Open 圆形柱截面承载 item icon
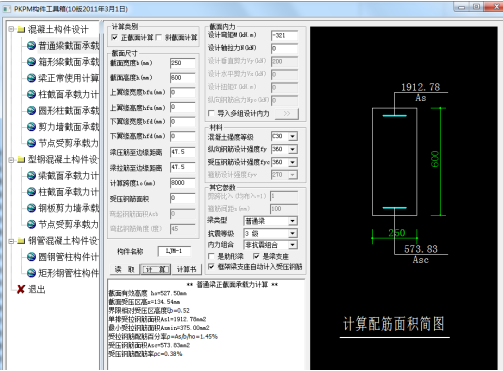Viewport: 503px width, 371px height. pyautogui.click(x=31, y=110)
